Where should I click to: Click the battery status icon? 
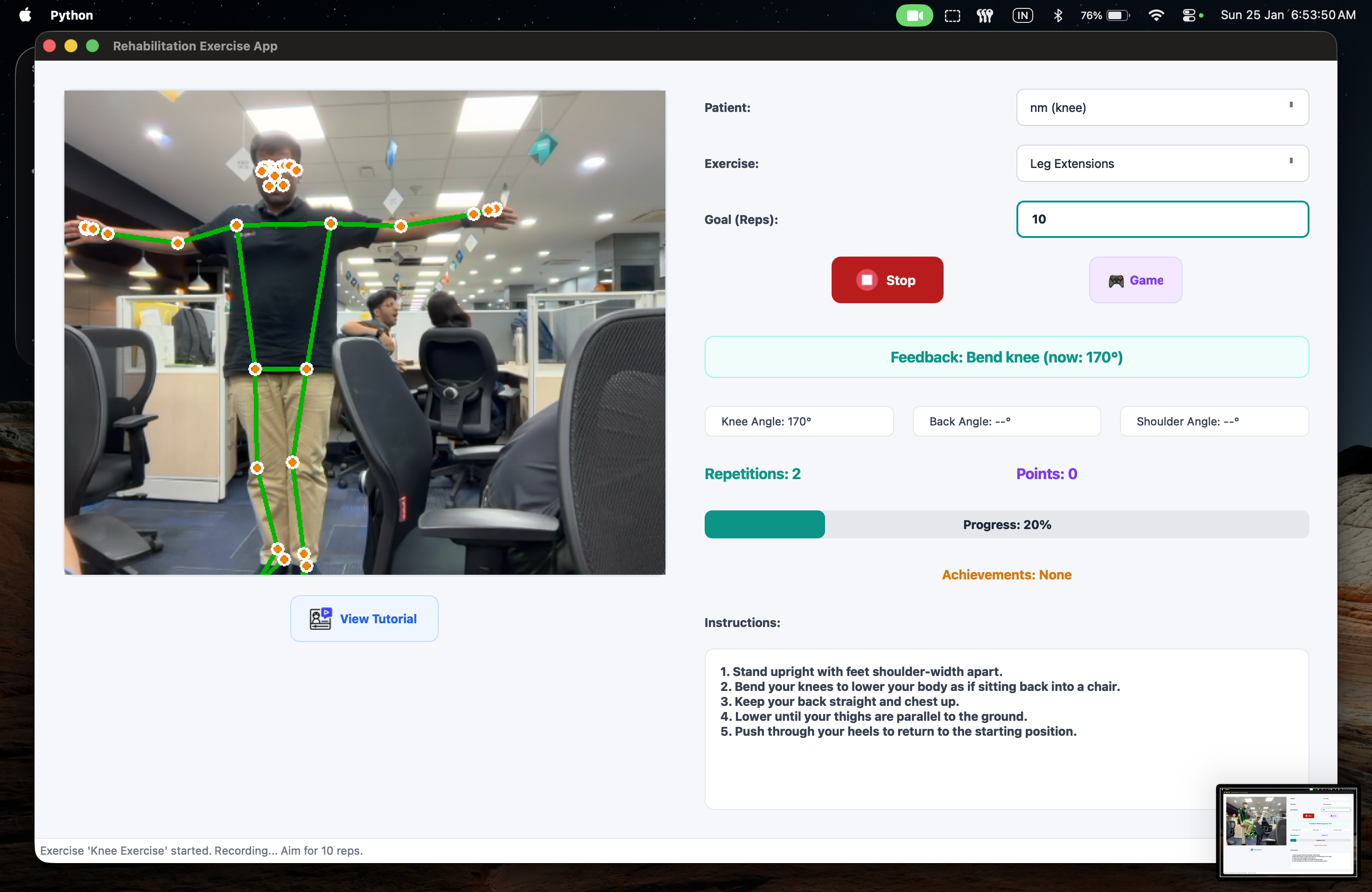pyautogui.click(x=1117, y=15)
